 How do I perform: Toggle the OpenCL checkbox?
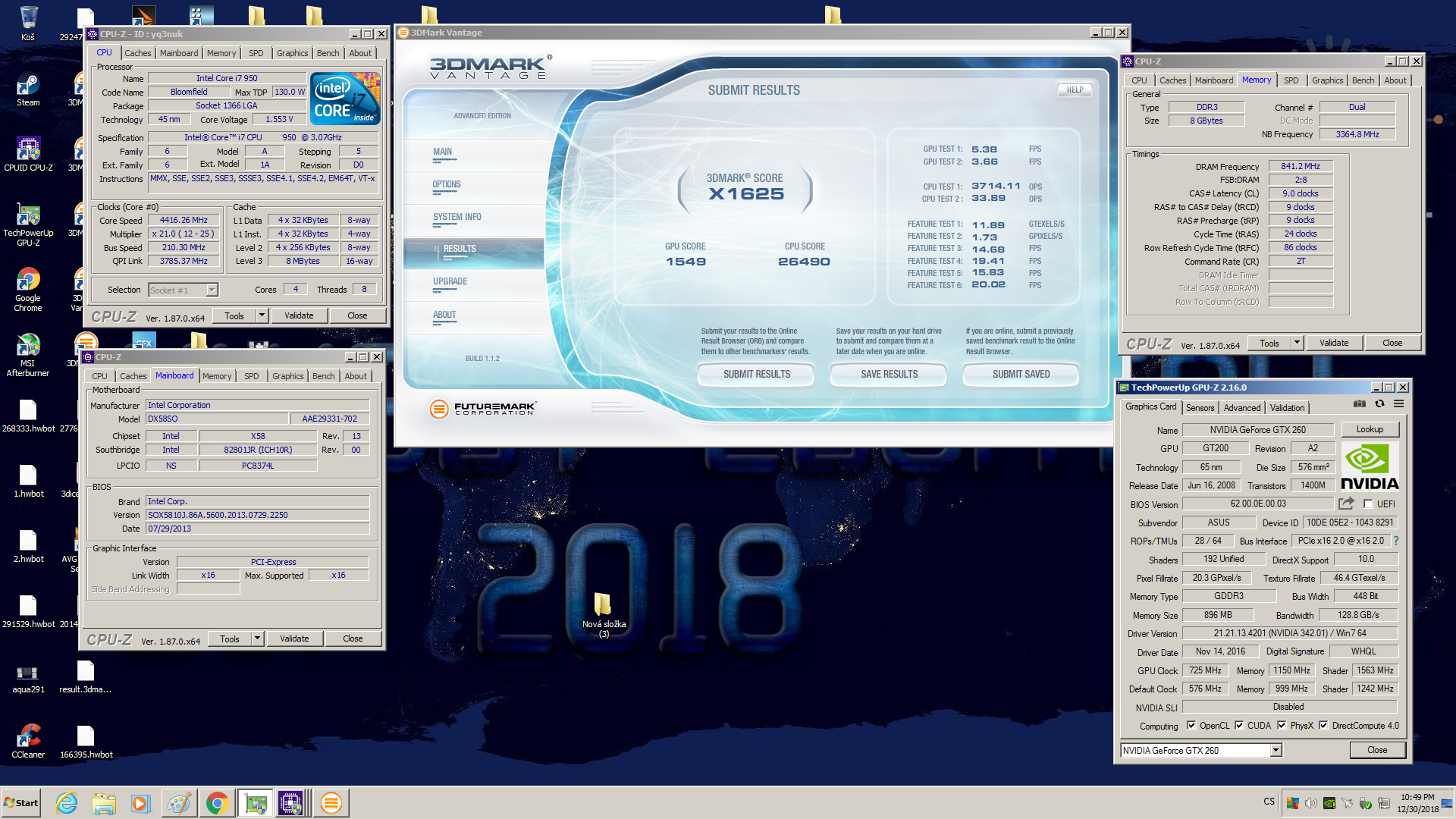click(1191, 726)
